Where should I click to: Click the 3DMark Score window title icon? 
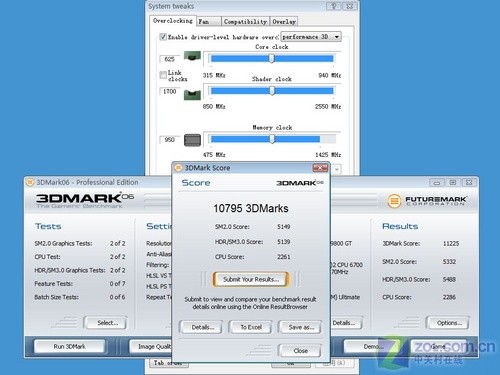[178, 168]
